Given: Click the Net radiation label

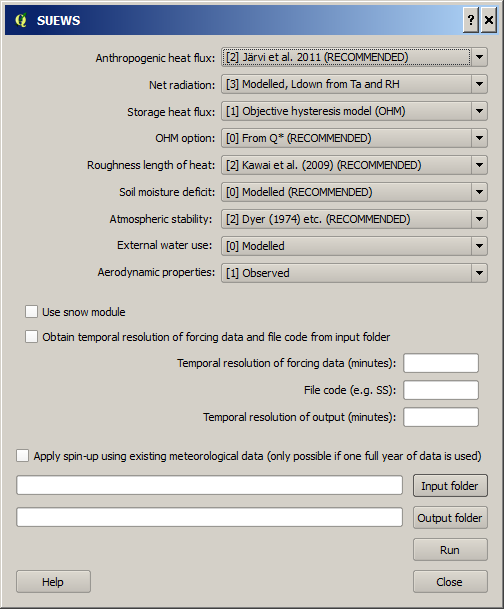Looking at the screenshot, I should (x=182, y=85).
